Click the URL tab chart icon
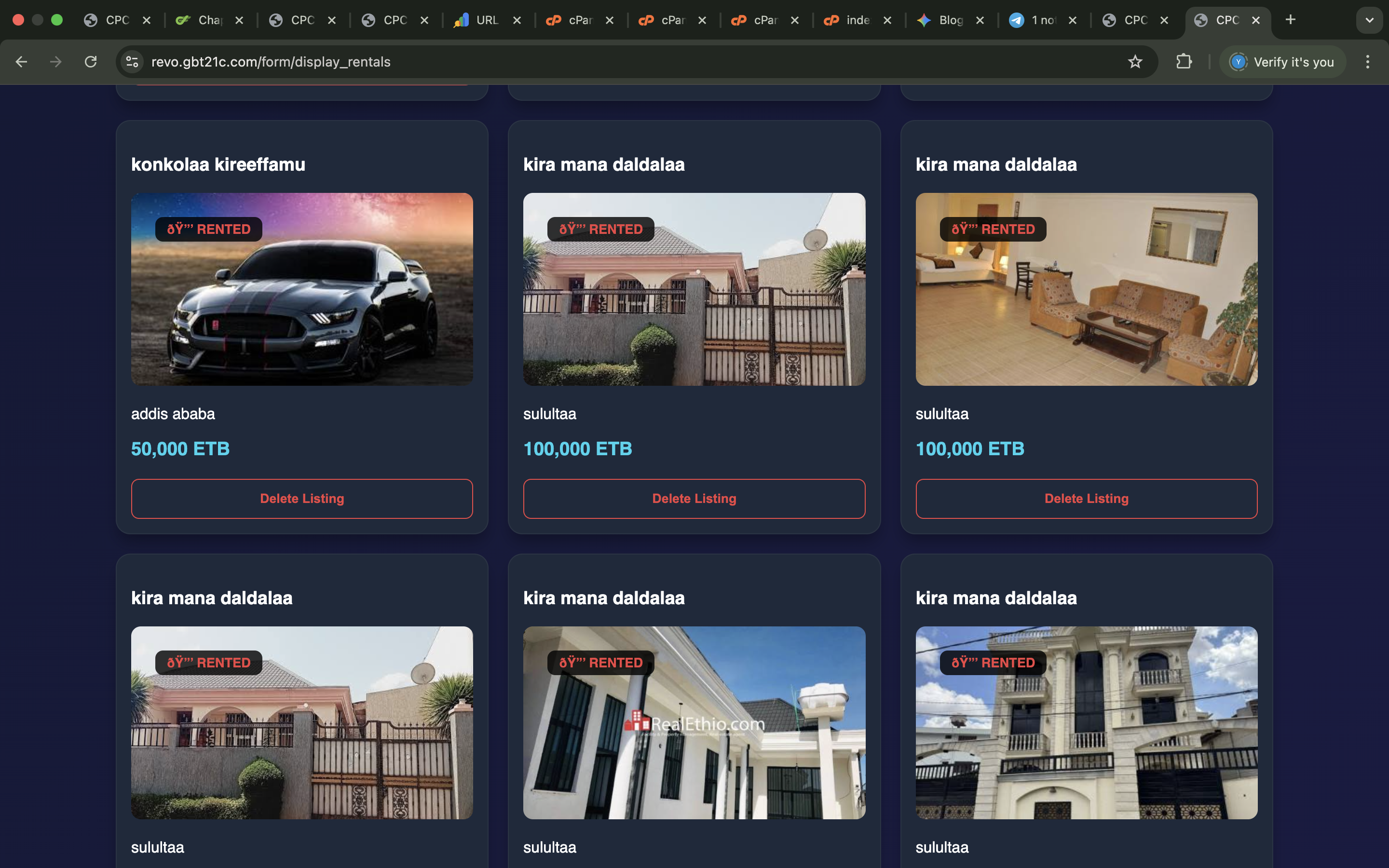Screen dimensions: 1389x868 point(461,20)
